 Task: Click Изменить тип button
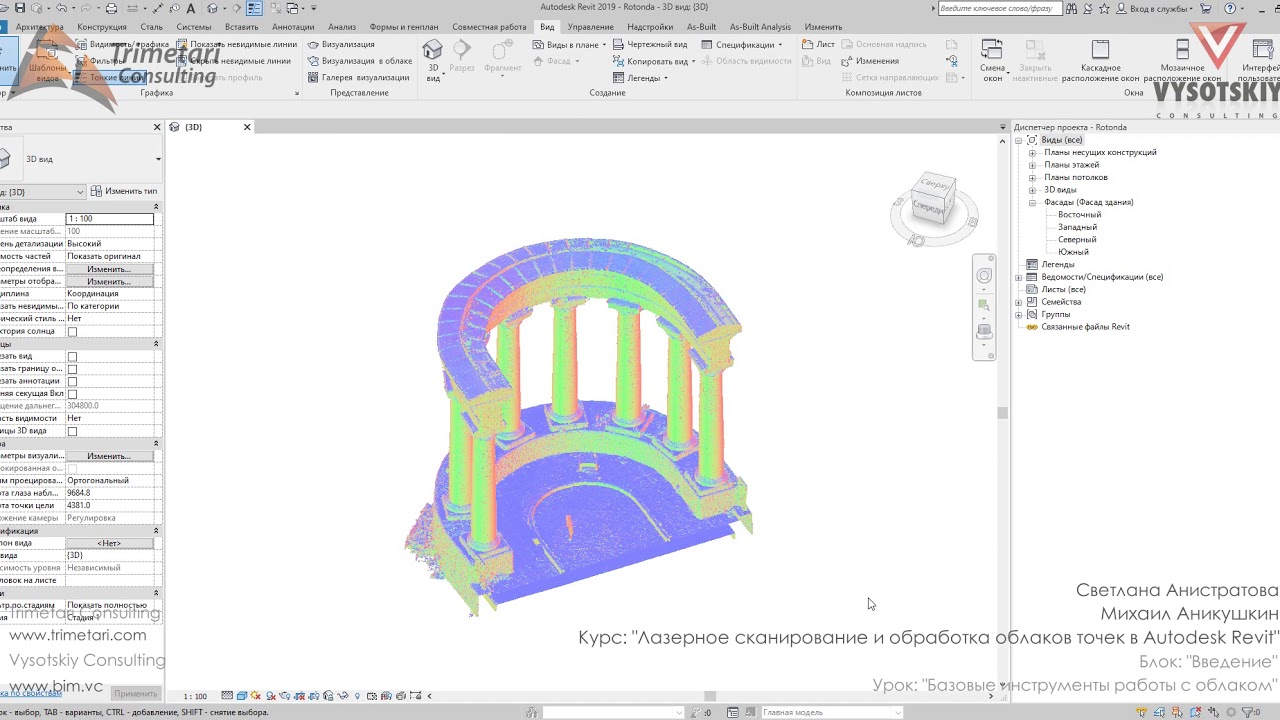pos(124,191)
